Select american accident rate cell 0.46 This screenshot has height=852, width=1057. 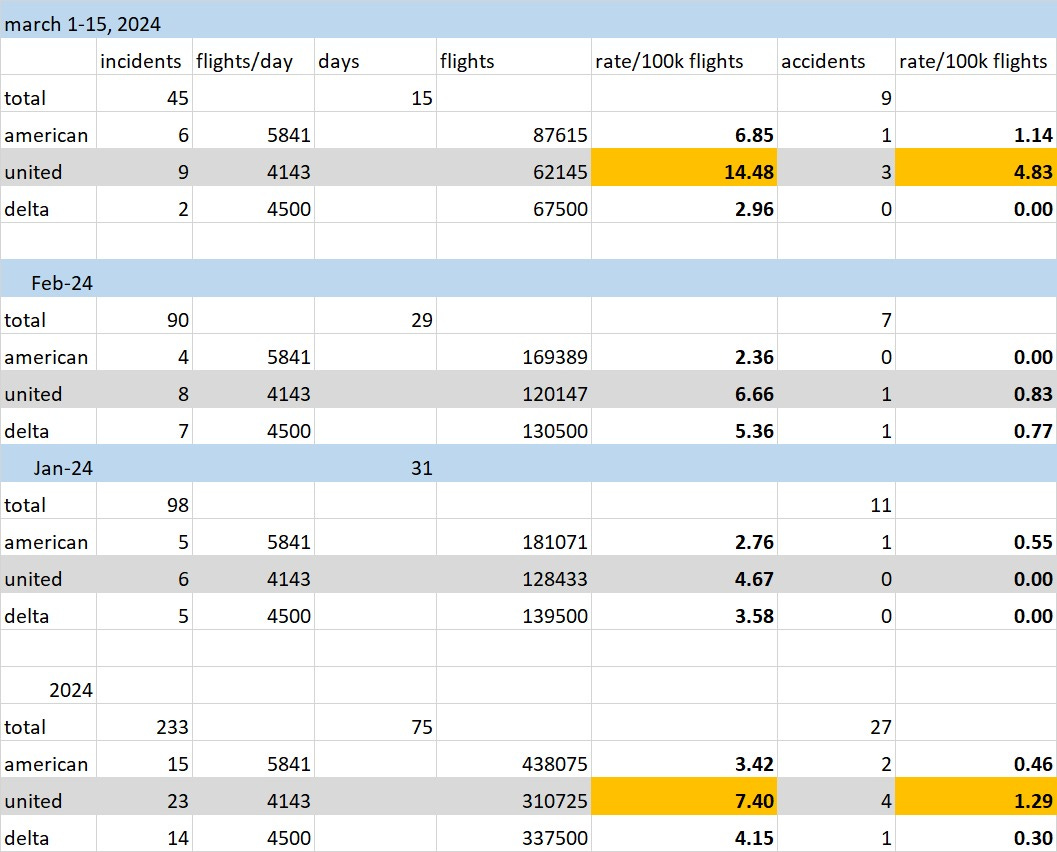click(x=976, y=760)
